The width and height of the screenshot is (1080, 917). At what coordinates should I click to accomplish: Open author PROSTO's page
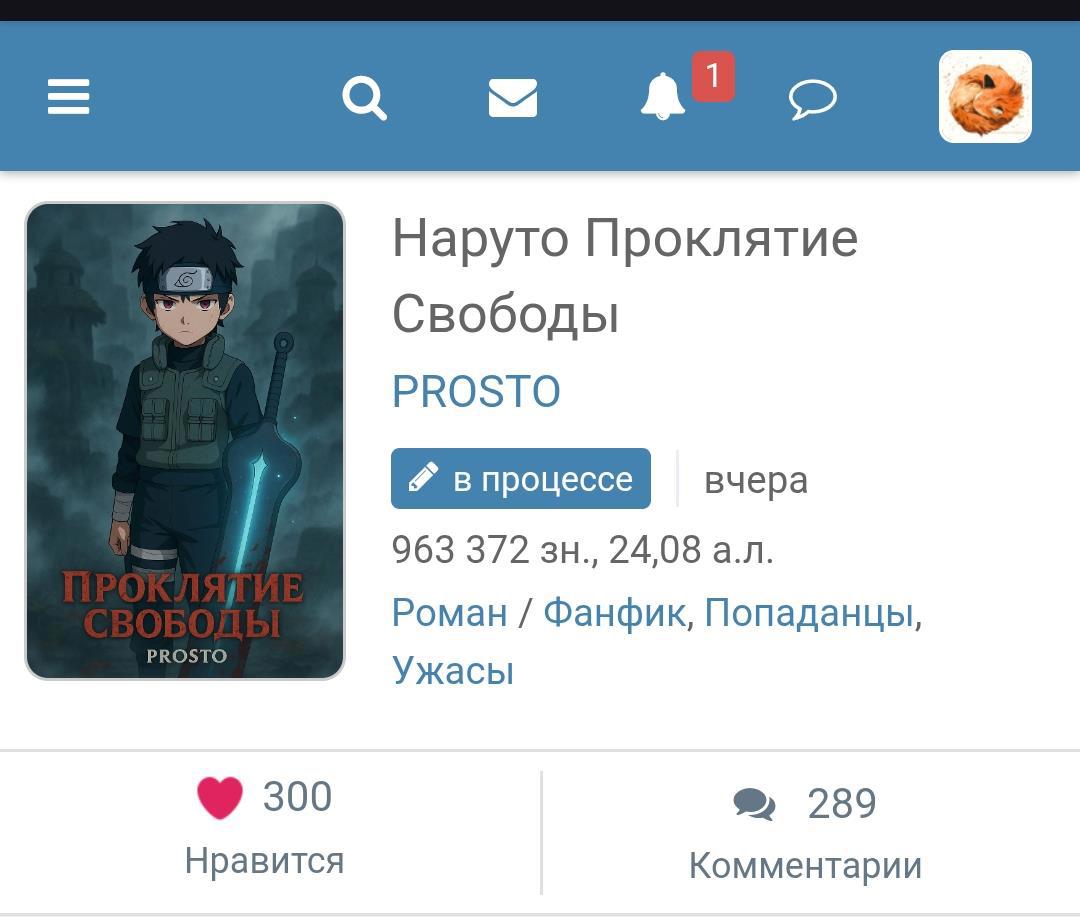tap(476, 391)
